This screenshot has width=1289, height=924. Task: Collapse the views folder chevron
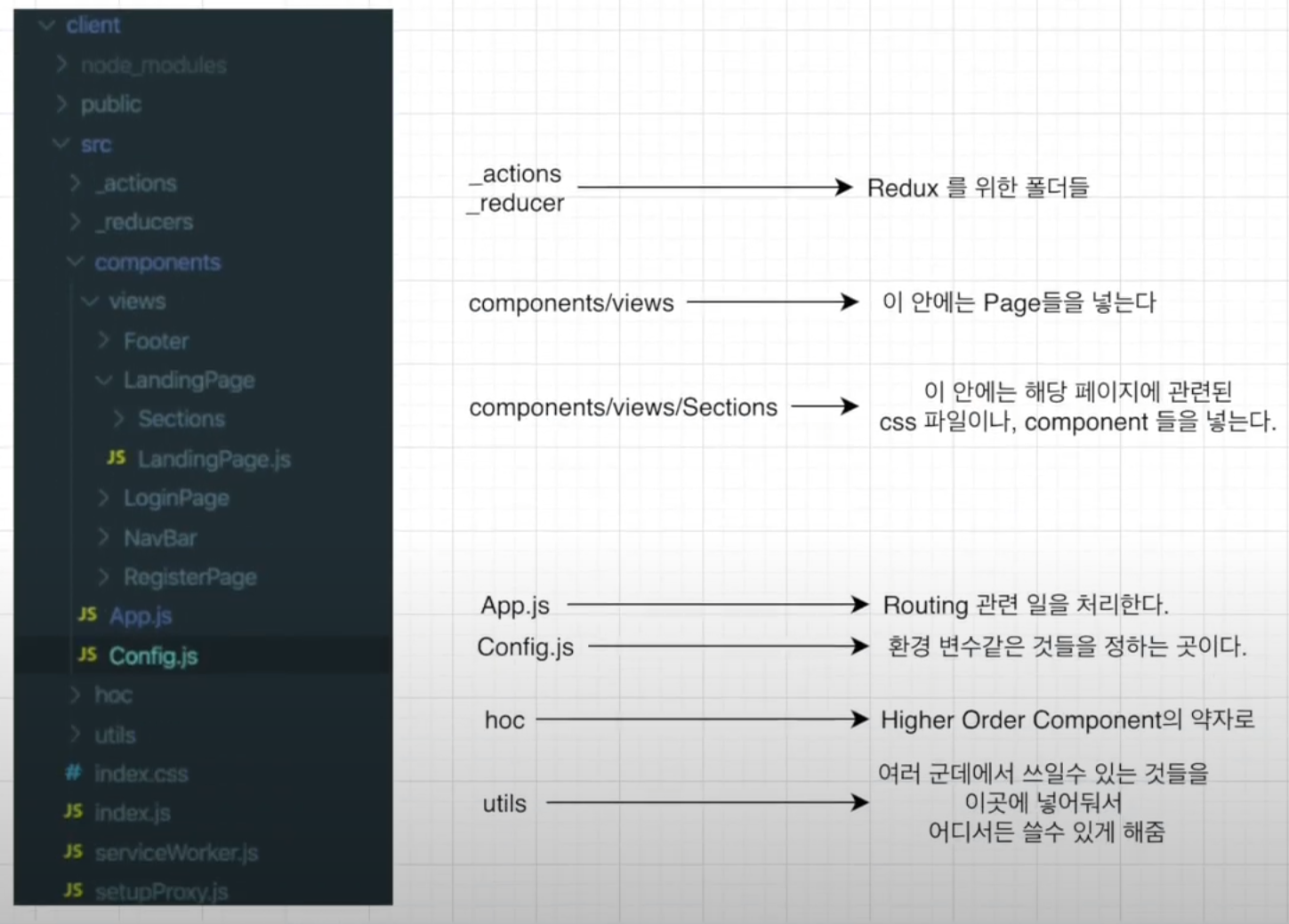pos(90,301)
